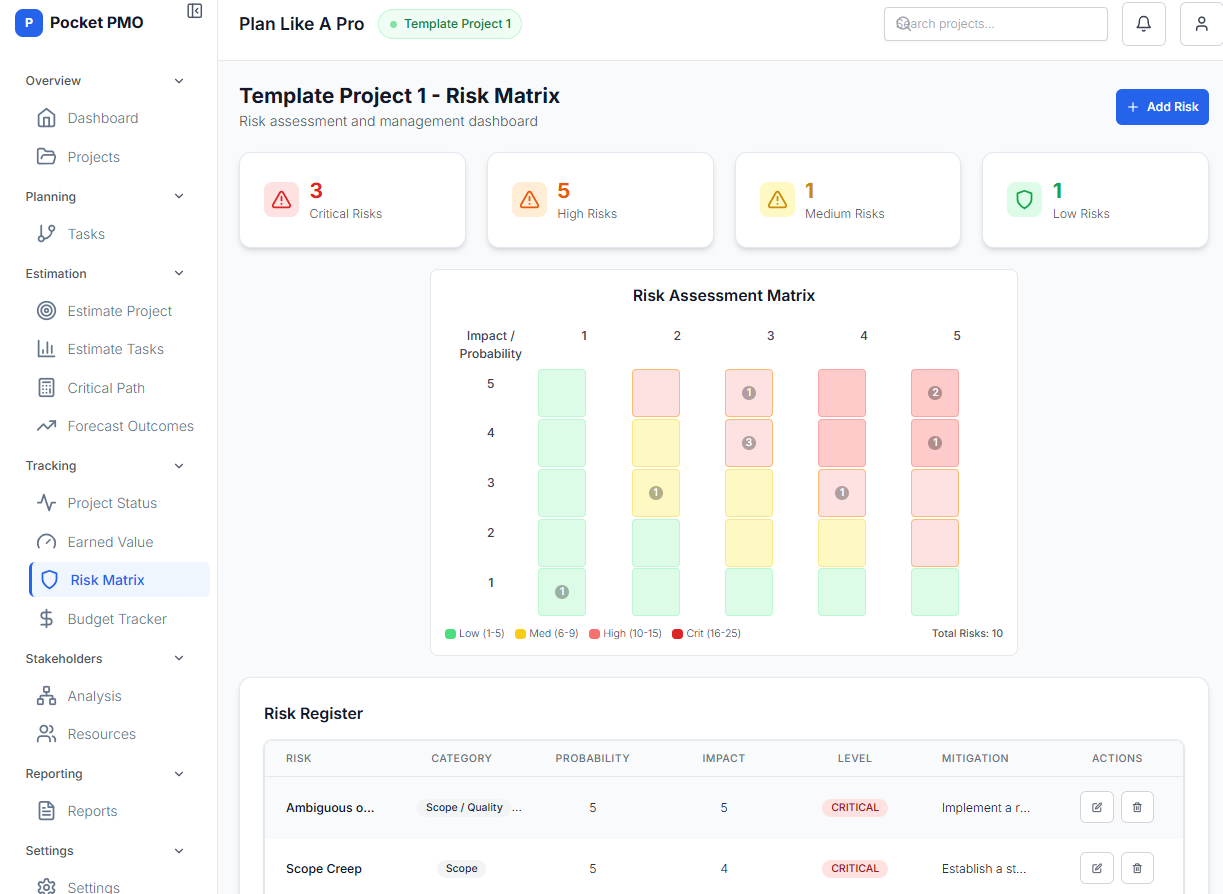Select the red Critical risk cell showing 2
The image size is (1223, 894).
coord(934,392)
